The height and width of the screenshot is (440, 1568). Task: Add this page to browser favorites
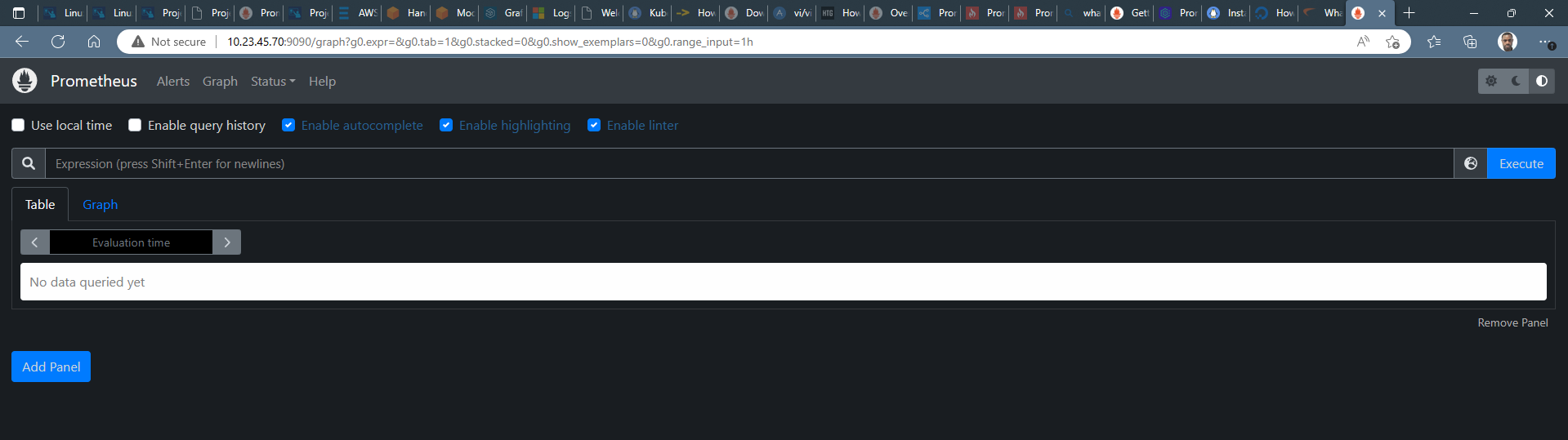tap(1392, 42)
